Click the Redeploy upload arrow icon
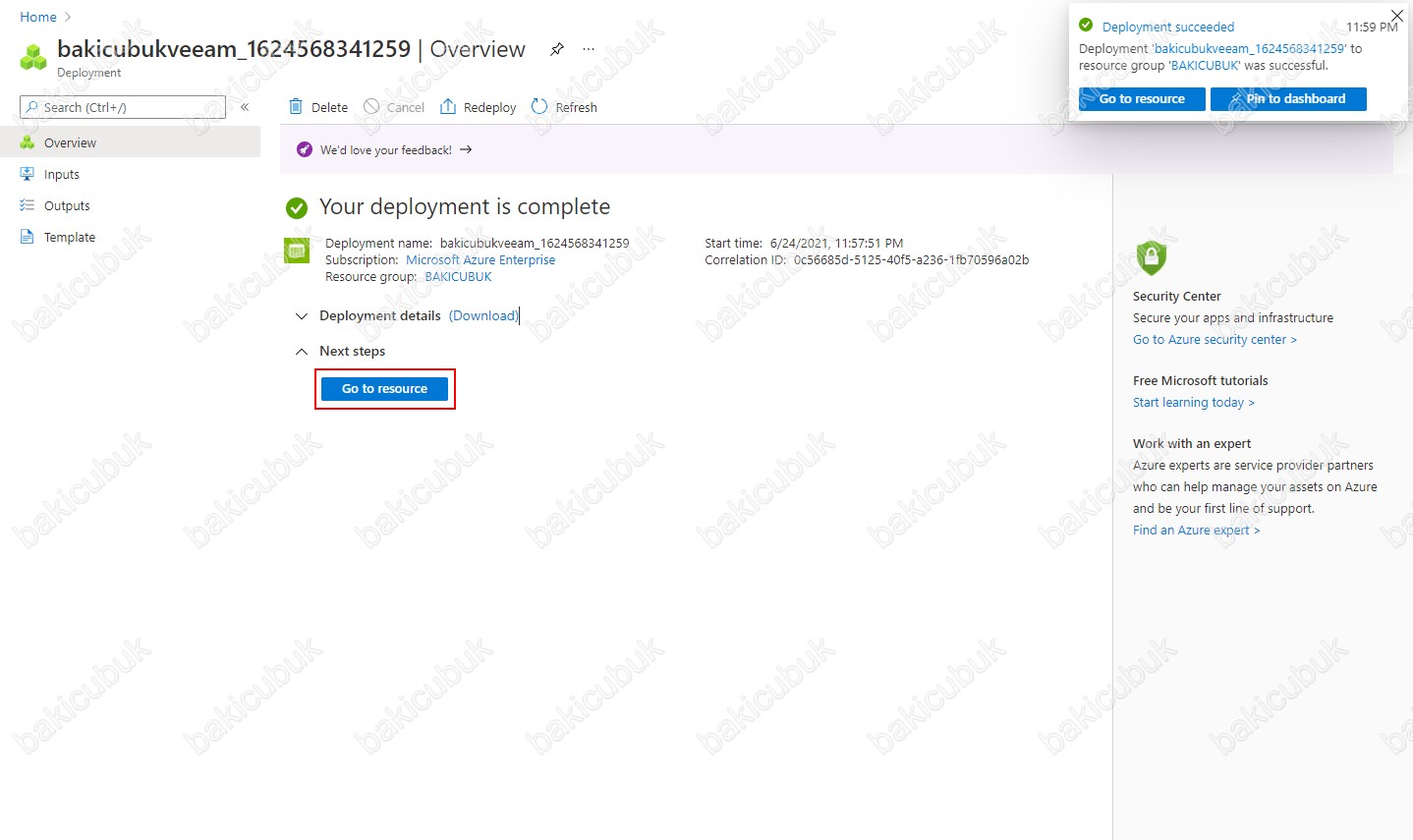Image resolution: width=1413 pixels, height=840 pixels. 448,106
